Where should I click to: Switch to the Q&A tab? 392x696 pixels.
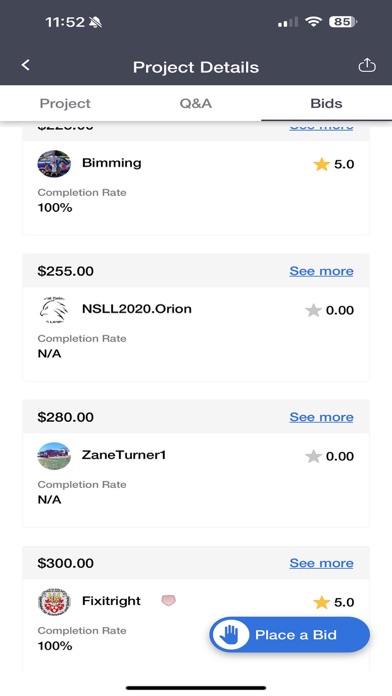point(196,103)
